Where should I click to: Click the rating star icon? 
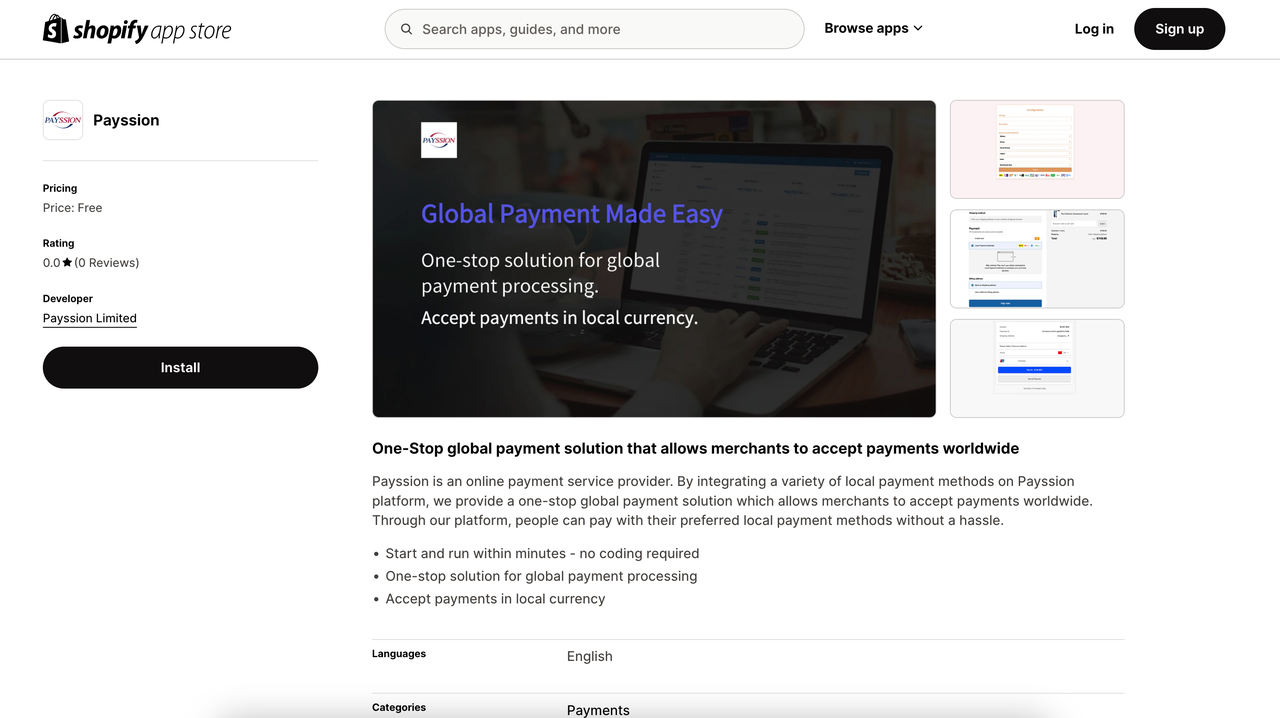point(68,262)
